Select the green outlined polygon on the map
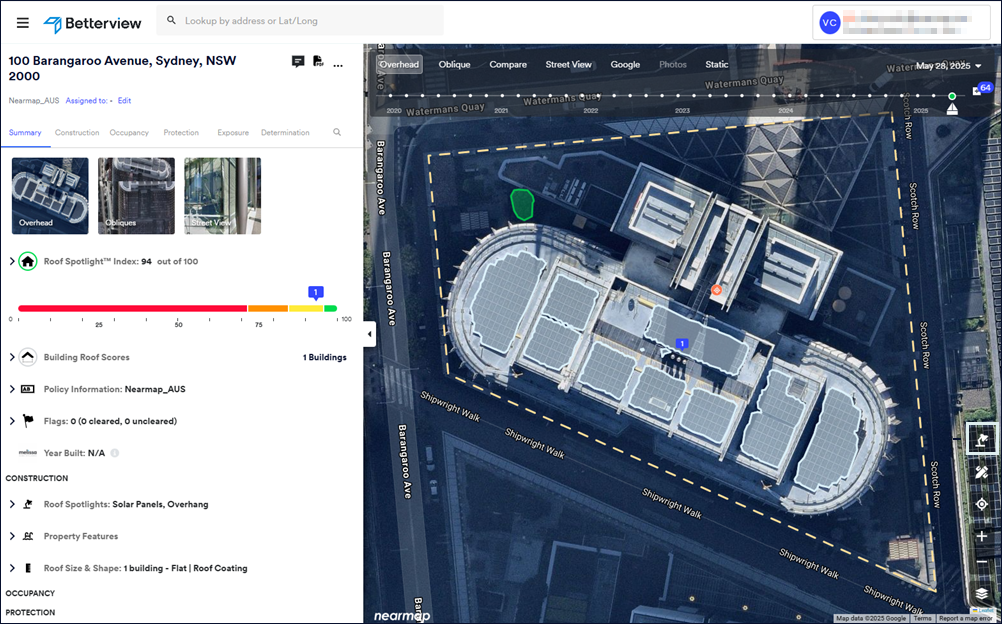The image size is (1002, 624). click(x=522, y=205)
